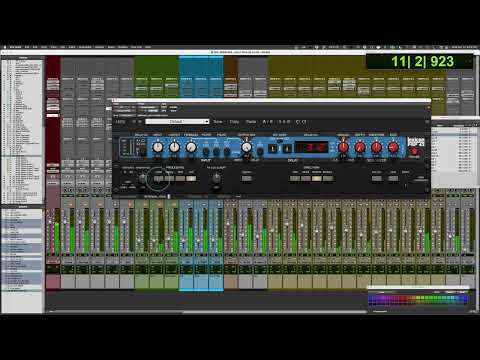The image size is (480, 360).
Task: Click the first red knob after LED display
Action: pos(343,147)
